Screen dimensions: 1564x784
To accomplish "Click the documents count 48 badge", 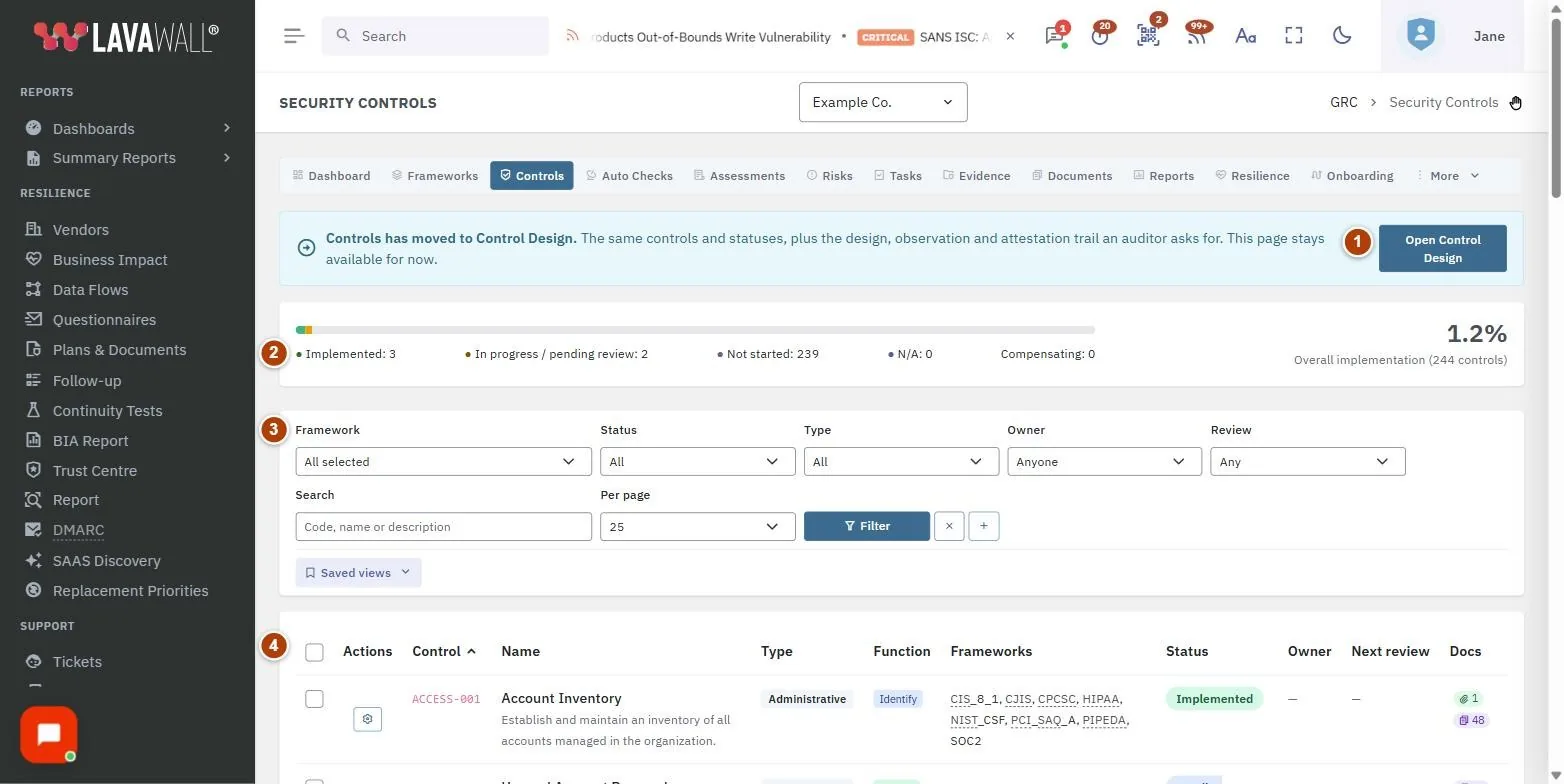I will pos(1471,720).
